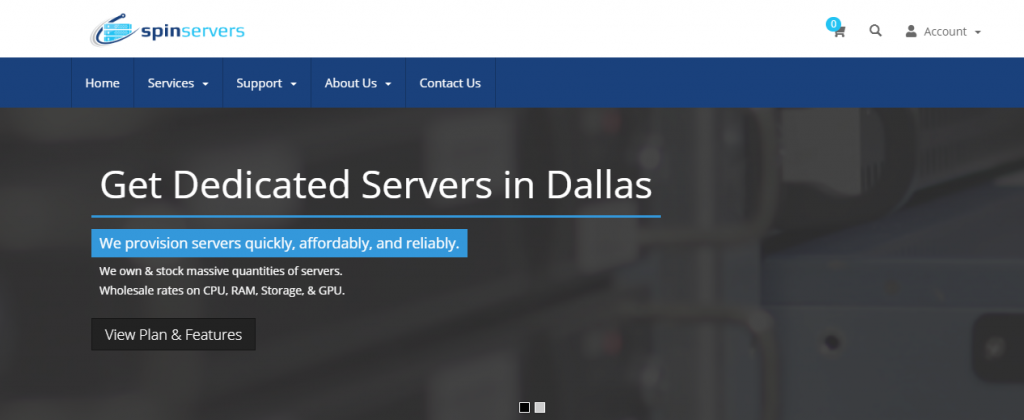Click the Get Dedicated Servers in Dallas heading
Image resolution: width=1024 pixels, height=420 pixels.
[376, 186]
